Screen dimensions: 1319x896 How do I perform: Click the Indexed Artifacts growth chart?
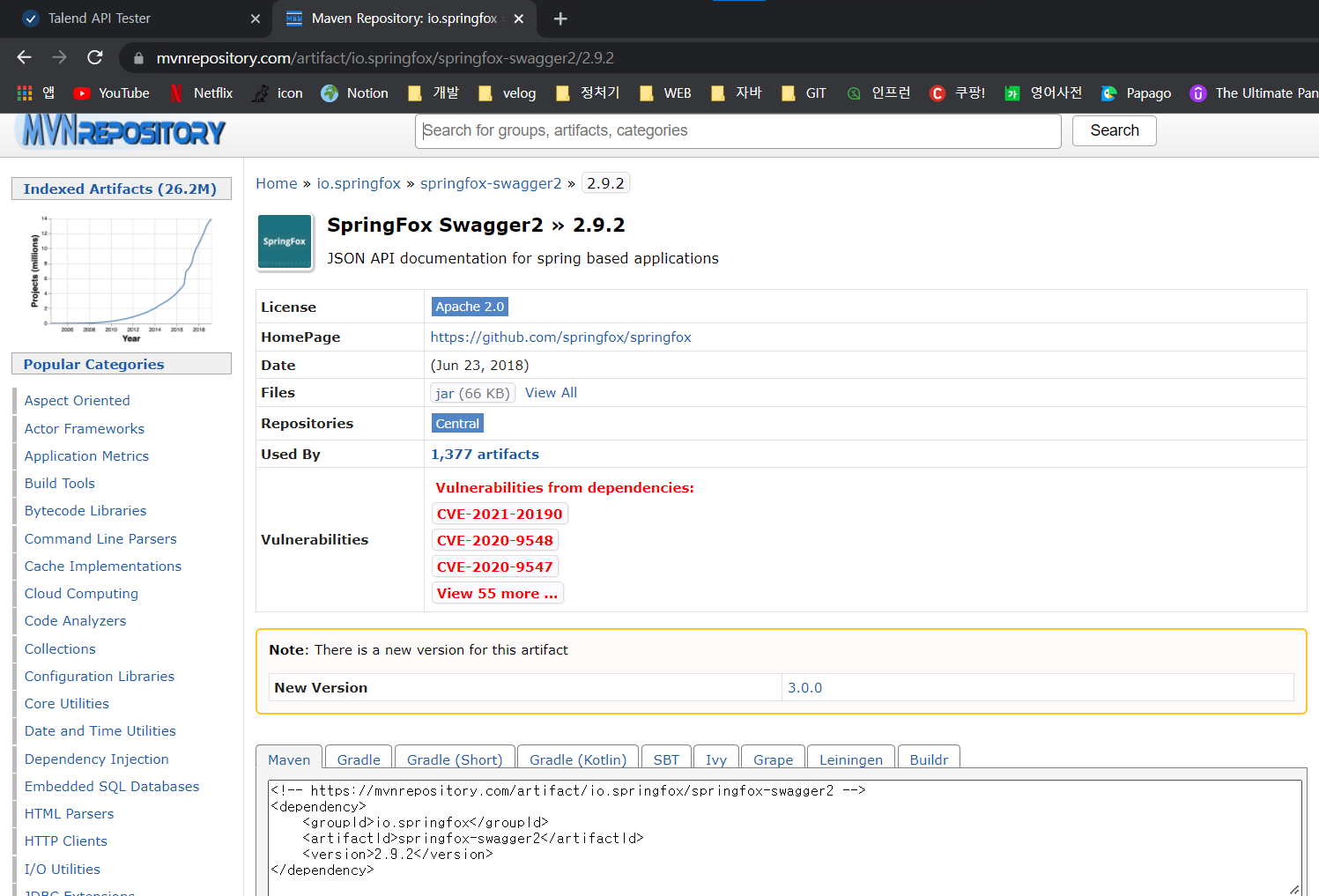point(122,278)
